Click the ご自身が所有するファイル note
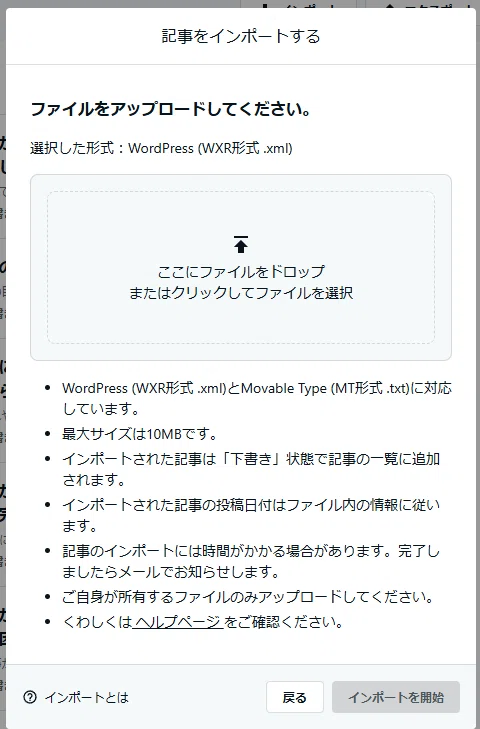Screen dimensions: 480x729 (x=248, y=597)
